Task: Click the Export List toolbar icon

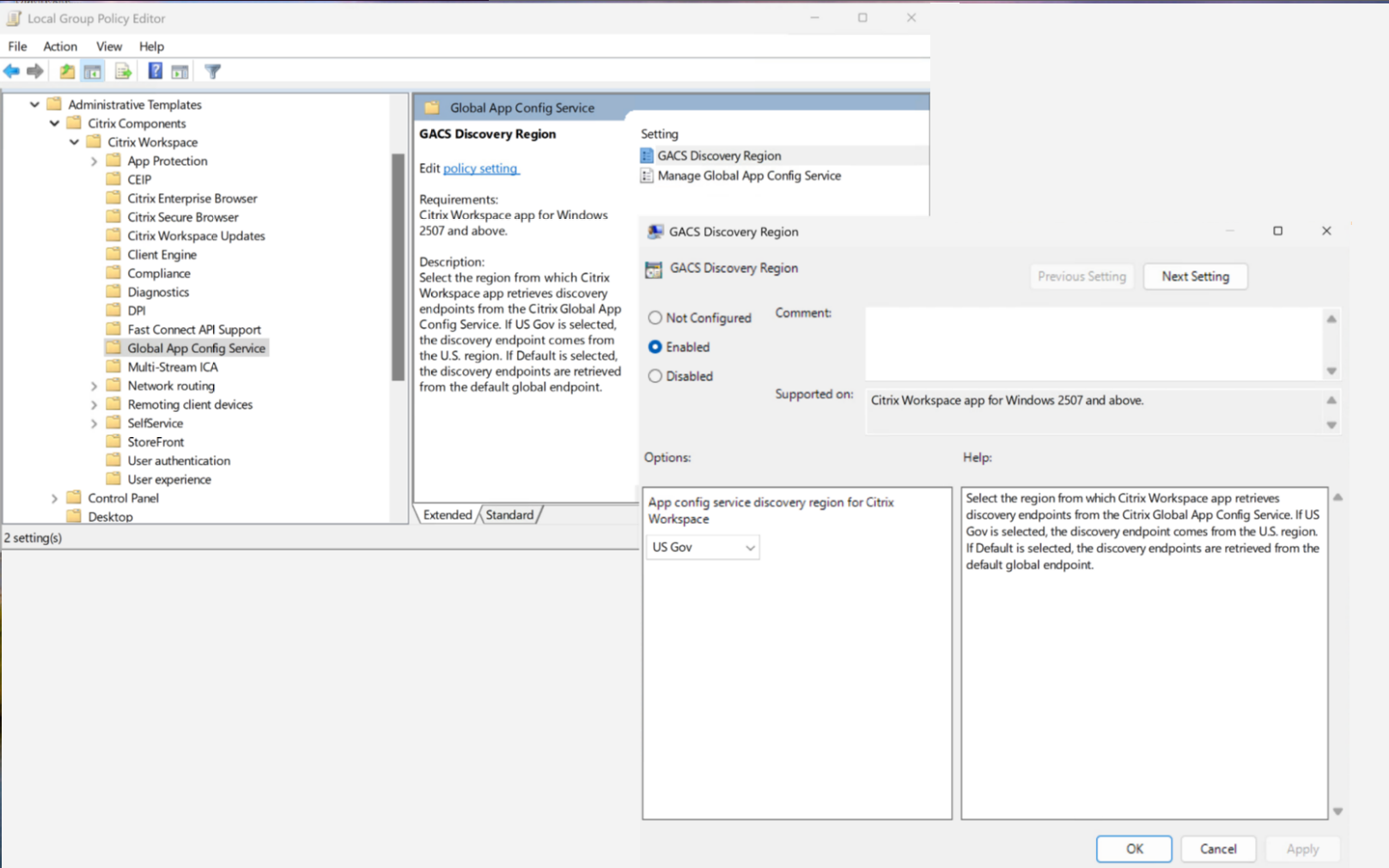Action: coord(123,71)
